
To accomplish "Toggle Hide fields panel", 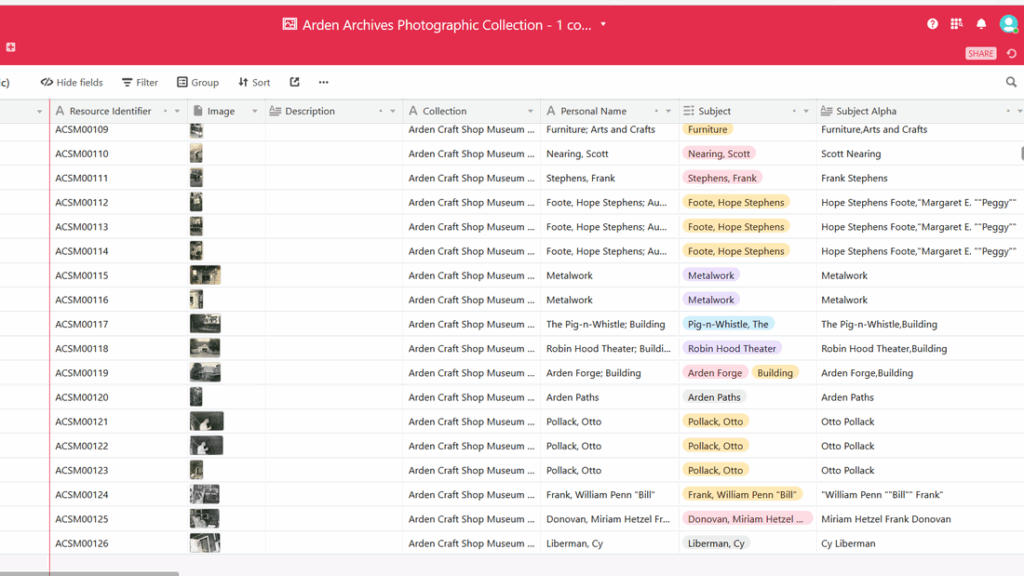I will (x=72, y=83).
